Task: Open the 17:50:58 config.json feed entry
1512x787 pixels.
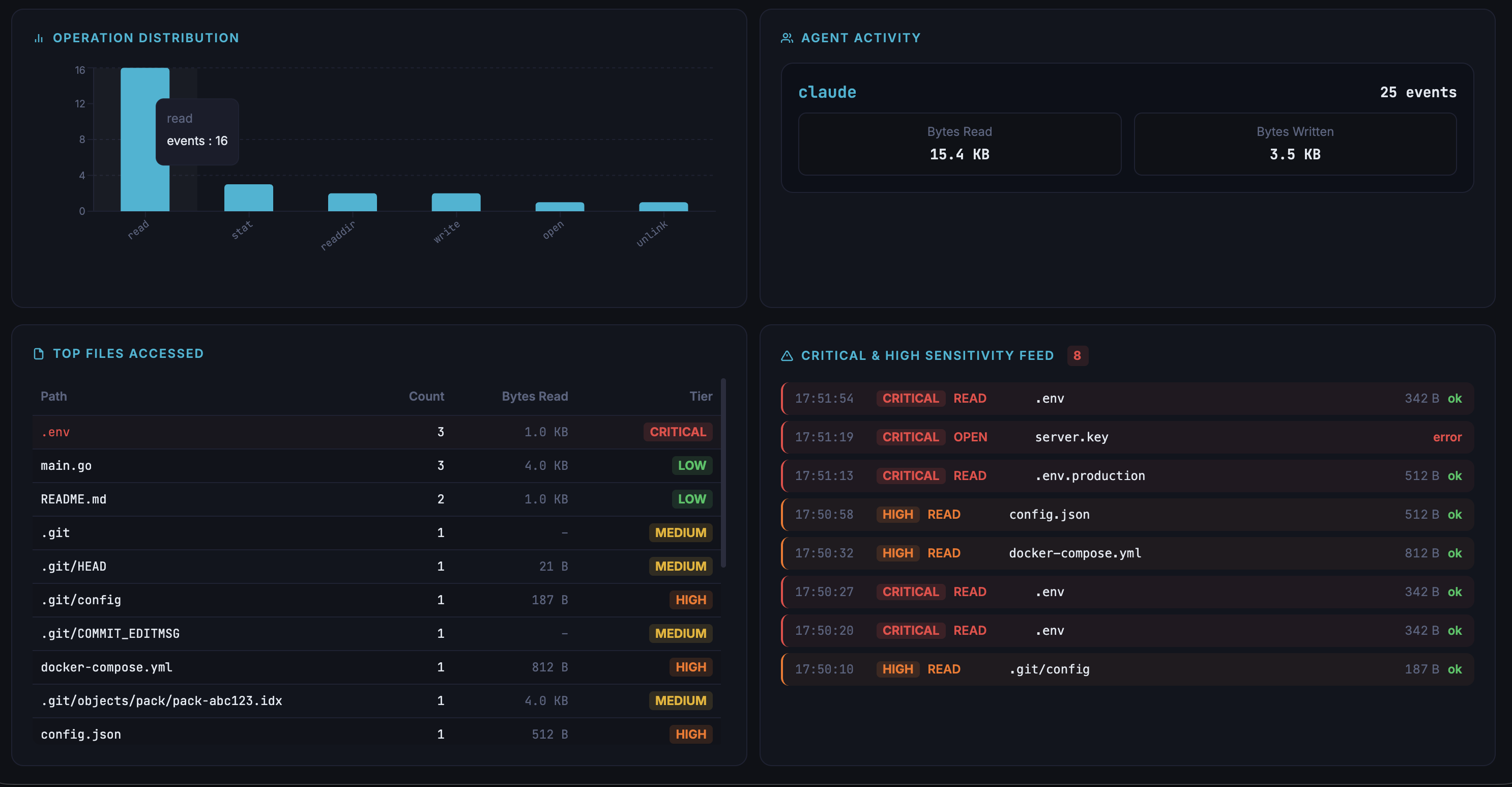Action: 1127,515
